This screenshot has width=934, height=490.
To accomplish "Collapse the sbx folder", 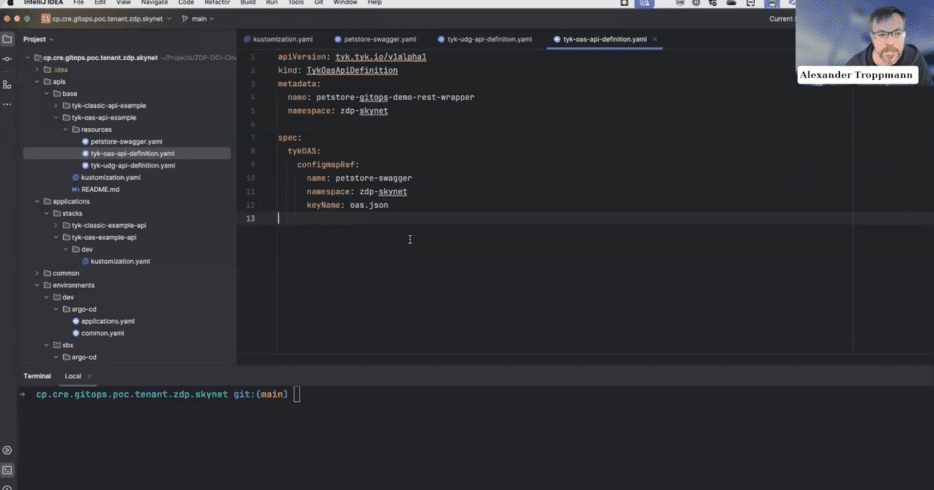I will point(46,345).
